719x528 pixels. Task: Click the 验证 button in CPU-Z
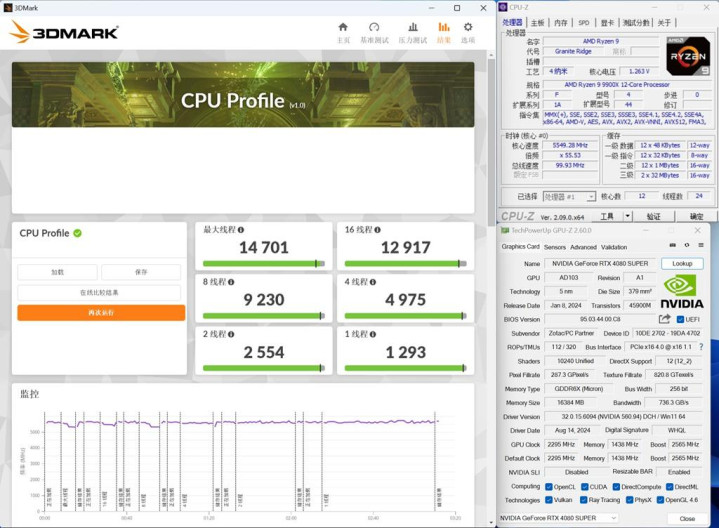tap(653, 216)
